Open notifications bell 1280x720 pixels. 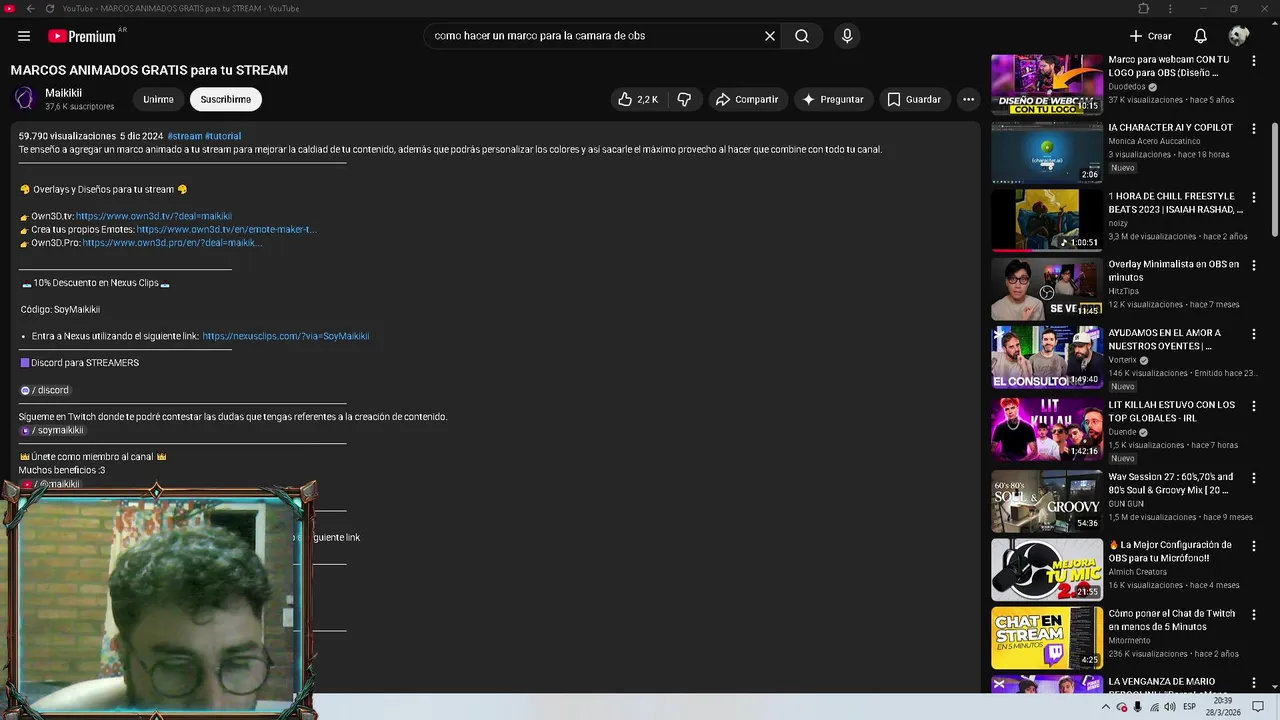pyautogui.click(x=1200, y=36)
